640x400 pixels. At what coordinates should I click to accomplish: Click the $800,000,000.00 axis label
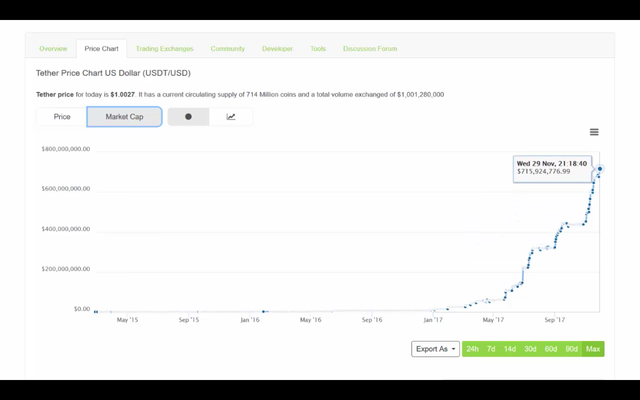[66, 149]
